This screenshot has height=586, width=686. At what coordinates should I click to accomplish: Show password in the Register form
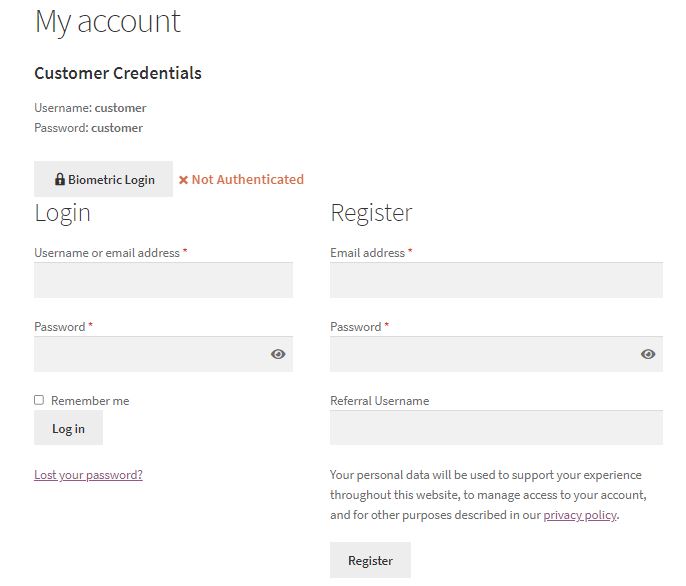(x=648, y=354)
